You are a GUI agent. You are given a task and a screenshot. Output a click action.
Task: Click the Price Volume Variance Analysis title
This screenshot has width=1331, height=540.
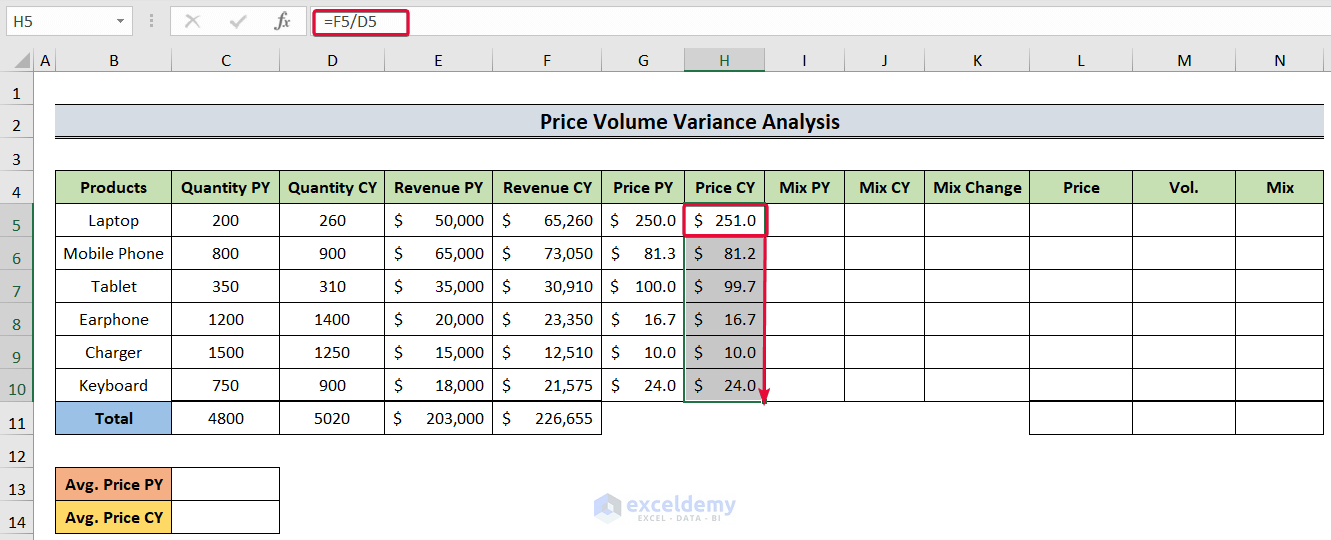(689, 122)
